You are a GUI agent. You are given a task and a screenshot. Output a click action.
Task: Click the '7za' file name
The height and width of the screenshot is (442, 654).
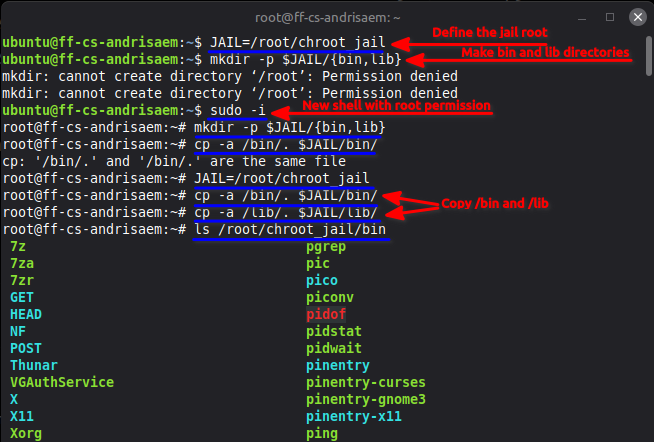pos(22,264)
